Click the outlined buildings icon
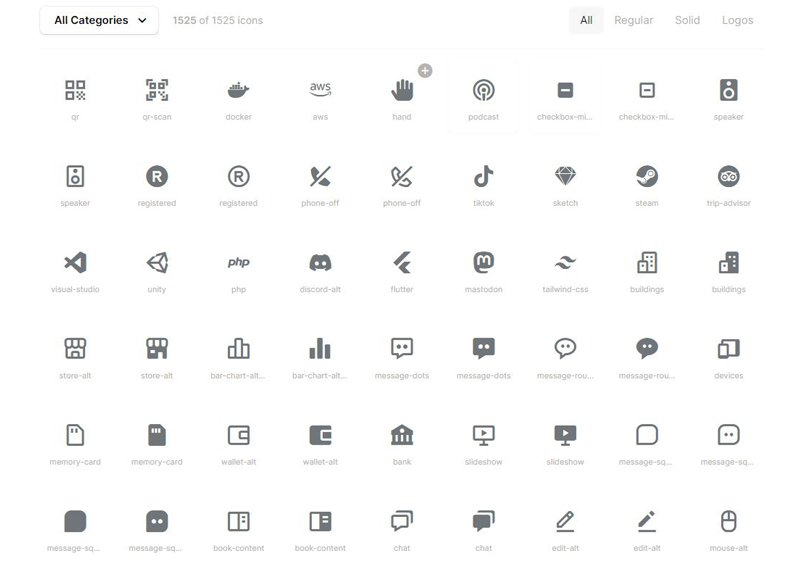This screenshot has height=577, width=800. 647,263
